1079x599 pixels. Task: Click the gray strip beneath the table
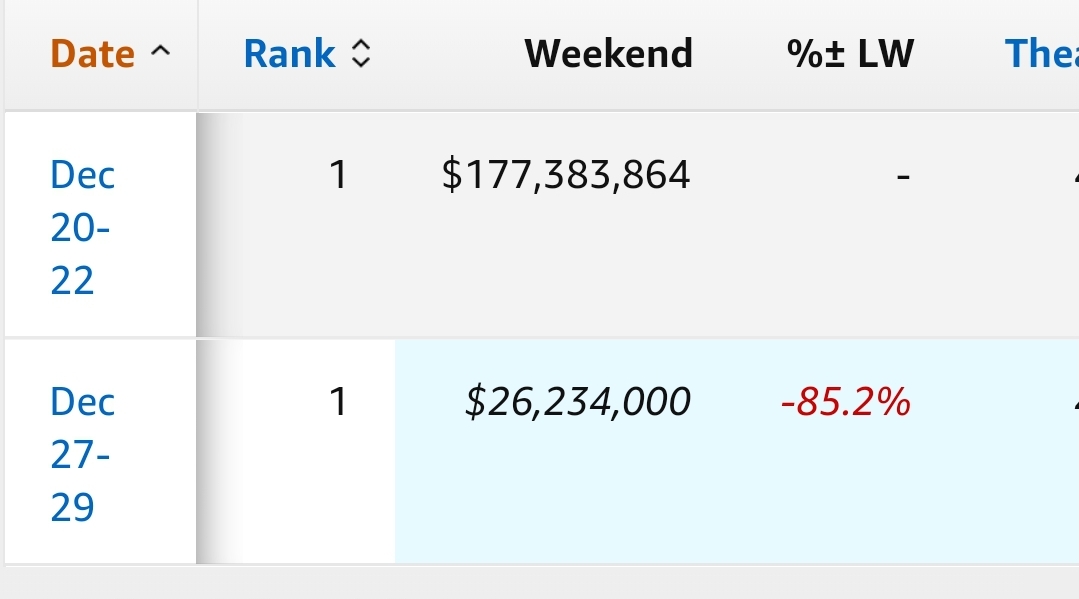pos(540,583)
